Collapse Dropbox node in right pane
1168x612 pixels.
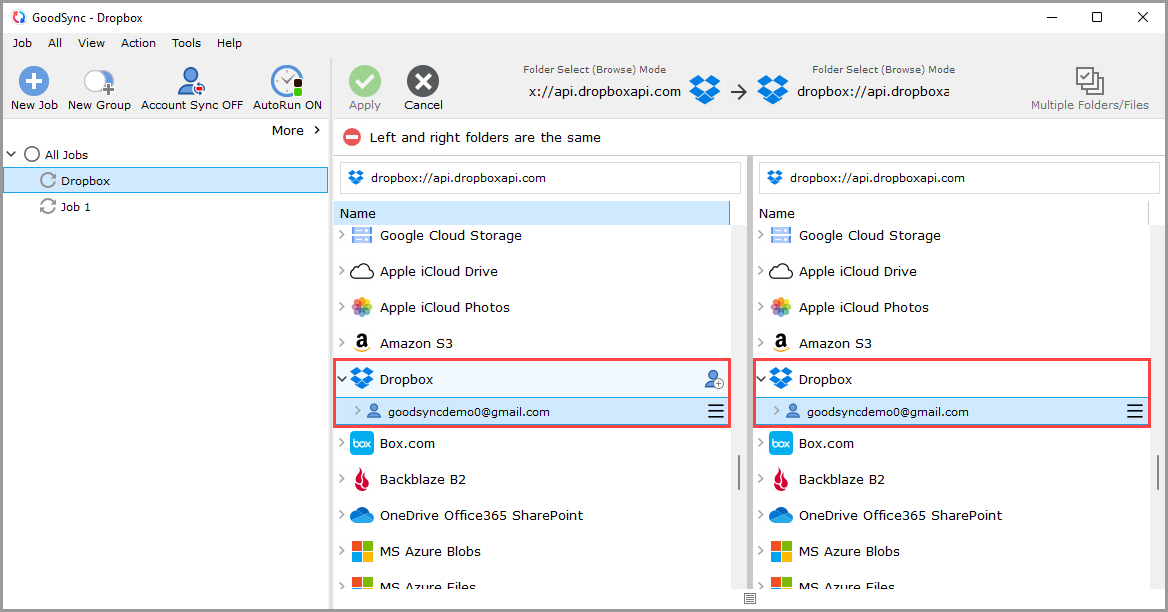pos(761,379)
